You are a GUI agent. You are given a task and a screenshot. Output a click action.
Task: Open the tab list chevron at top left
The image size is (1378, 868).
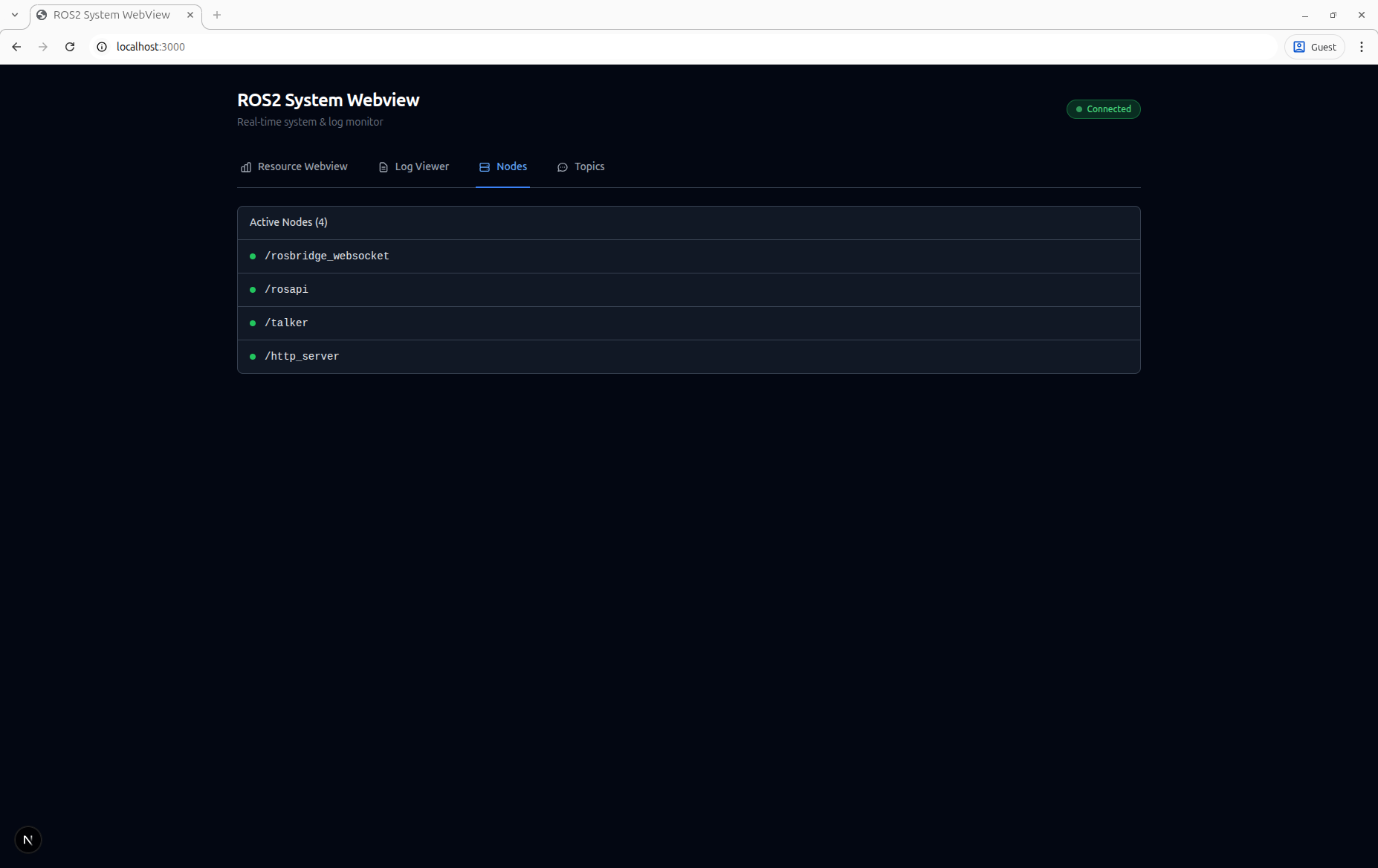tap(14, 14)
